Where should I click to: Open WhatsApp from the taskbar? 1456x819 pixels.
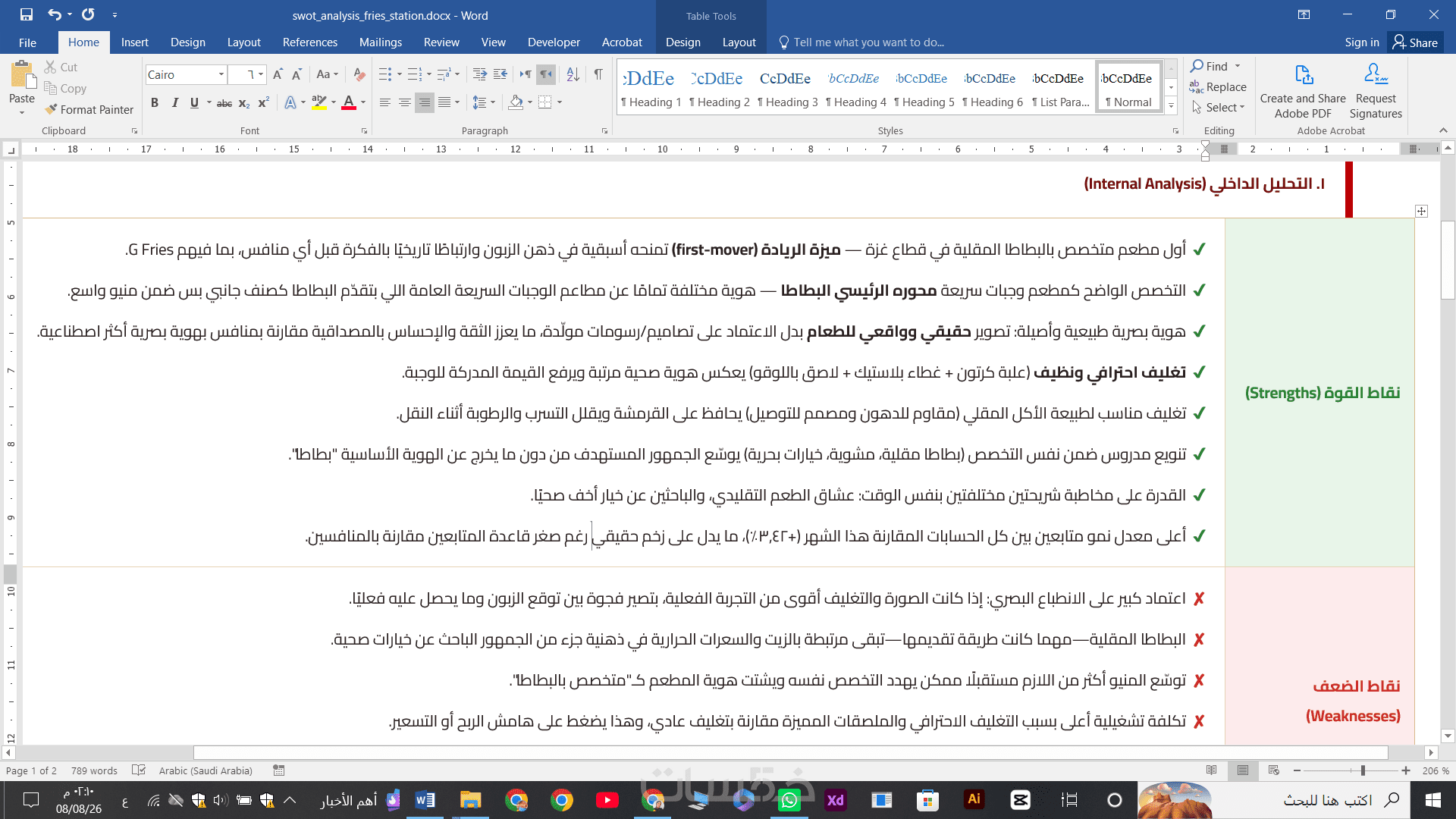coord(789,800)
